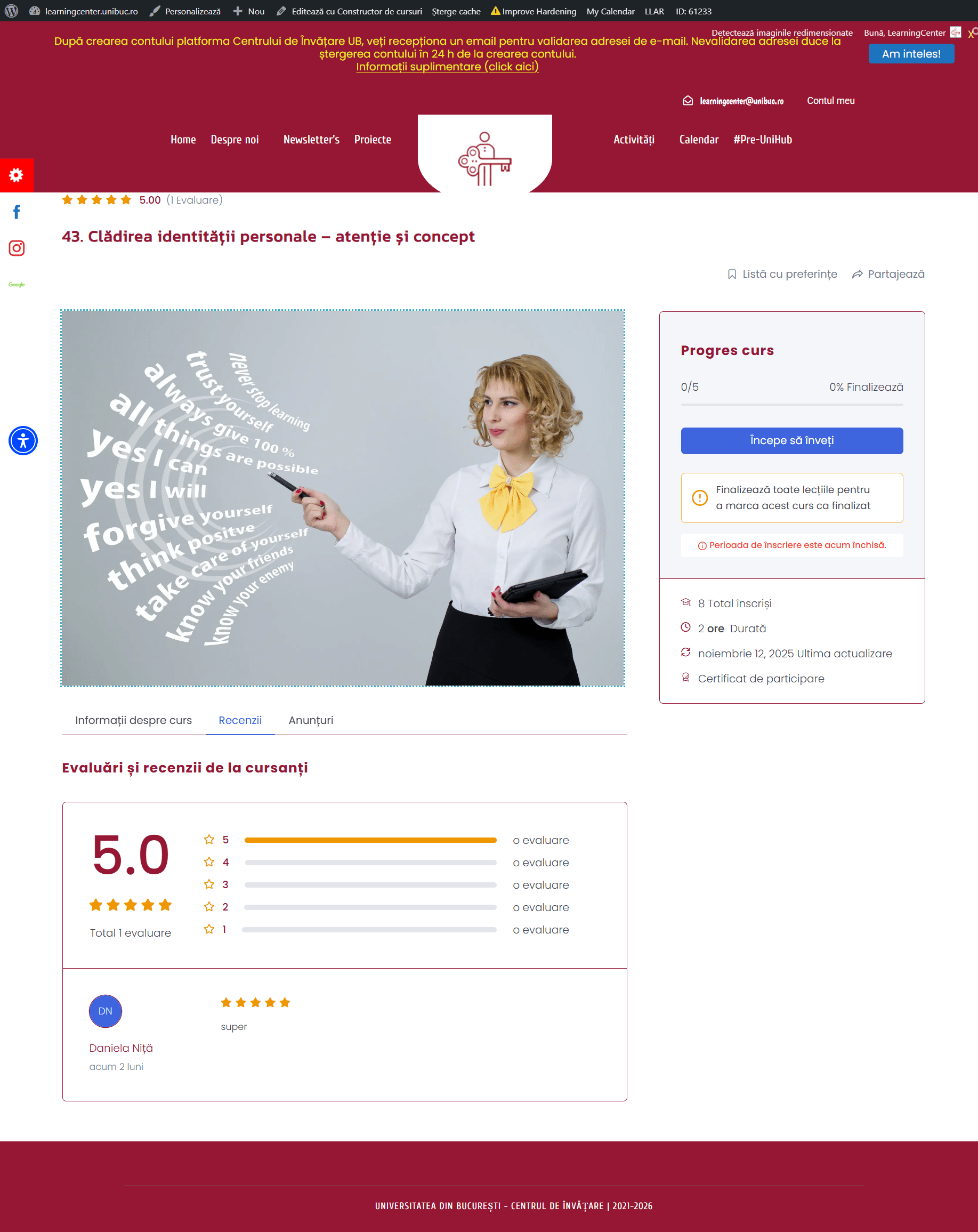Expand the Nou admin bar menu
The width and height of the screenshot is (978, 1232).
249,11
